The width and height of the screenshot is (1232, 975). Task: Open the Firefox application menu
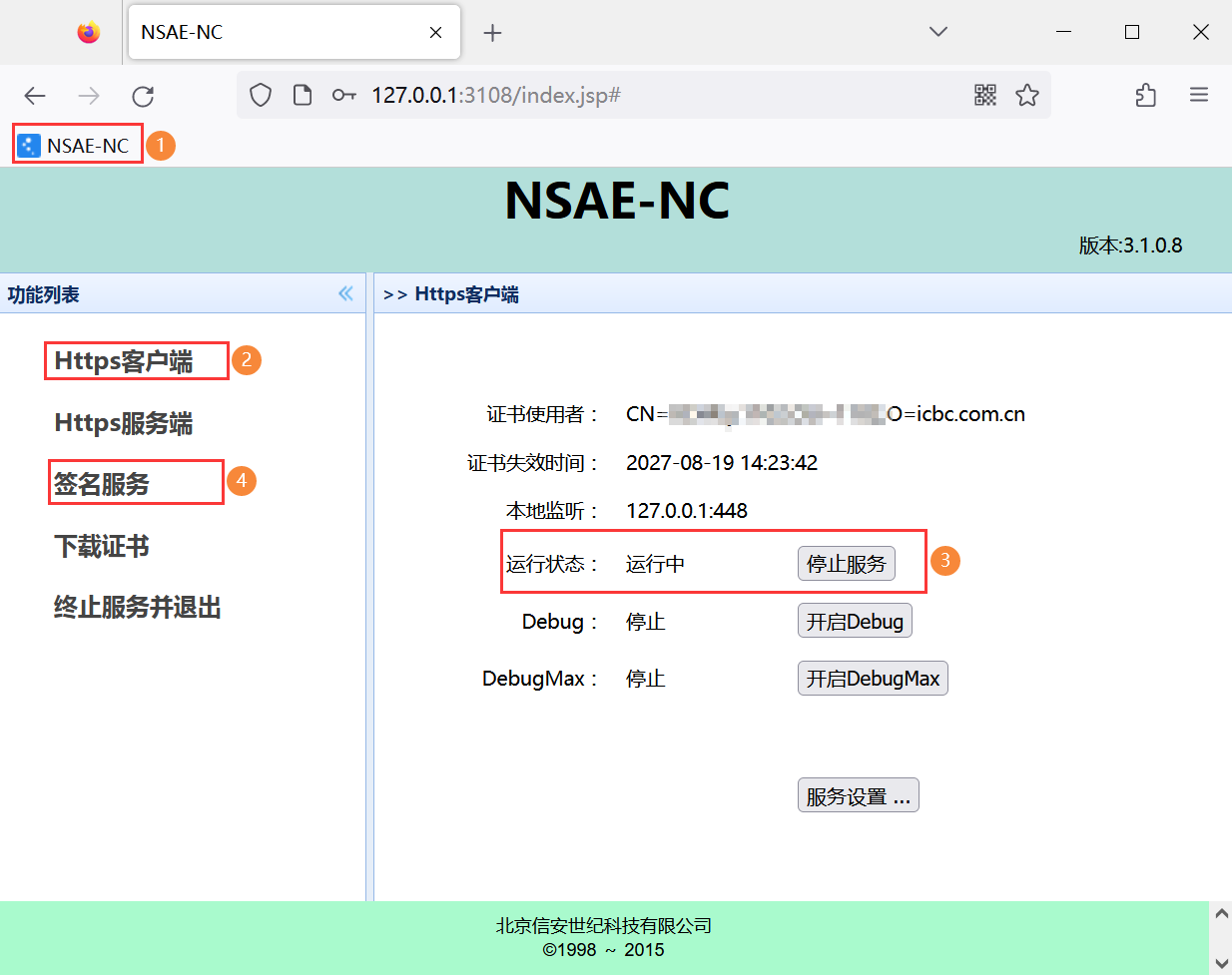coord(1199,95)
